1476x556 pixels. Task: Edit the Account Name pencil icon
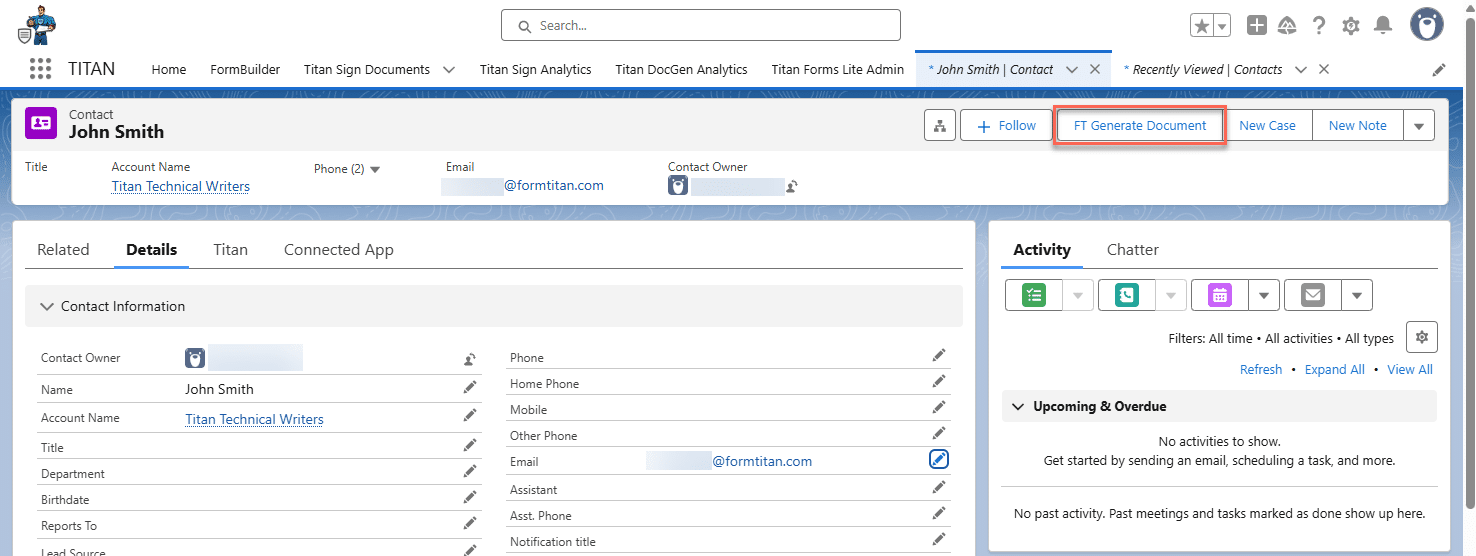point(469,415)
